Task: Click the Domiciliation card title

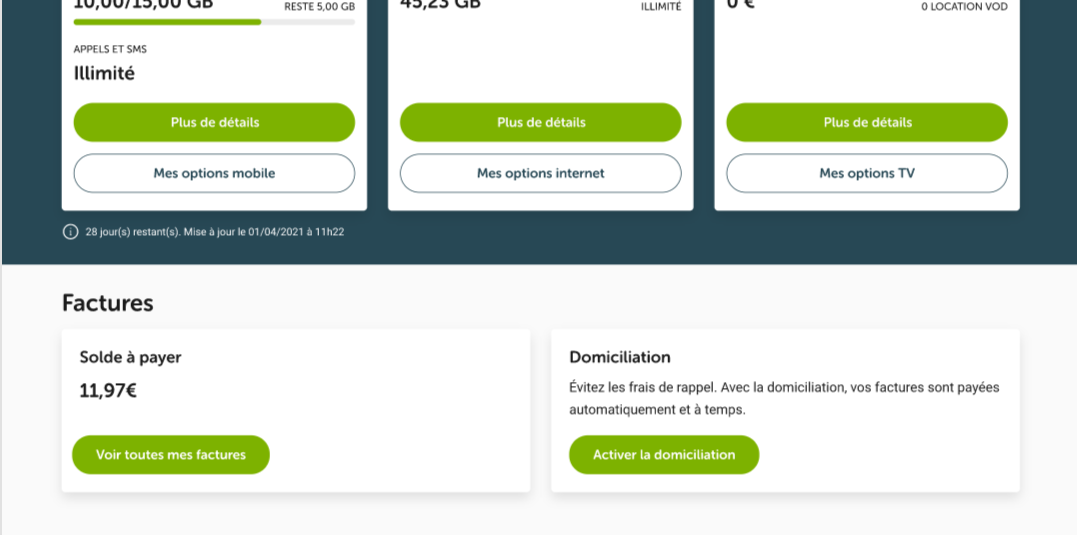Action: [x=620, y=357]
